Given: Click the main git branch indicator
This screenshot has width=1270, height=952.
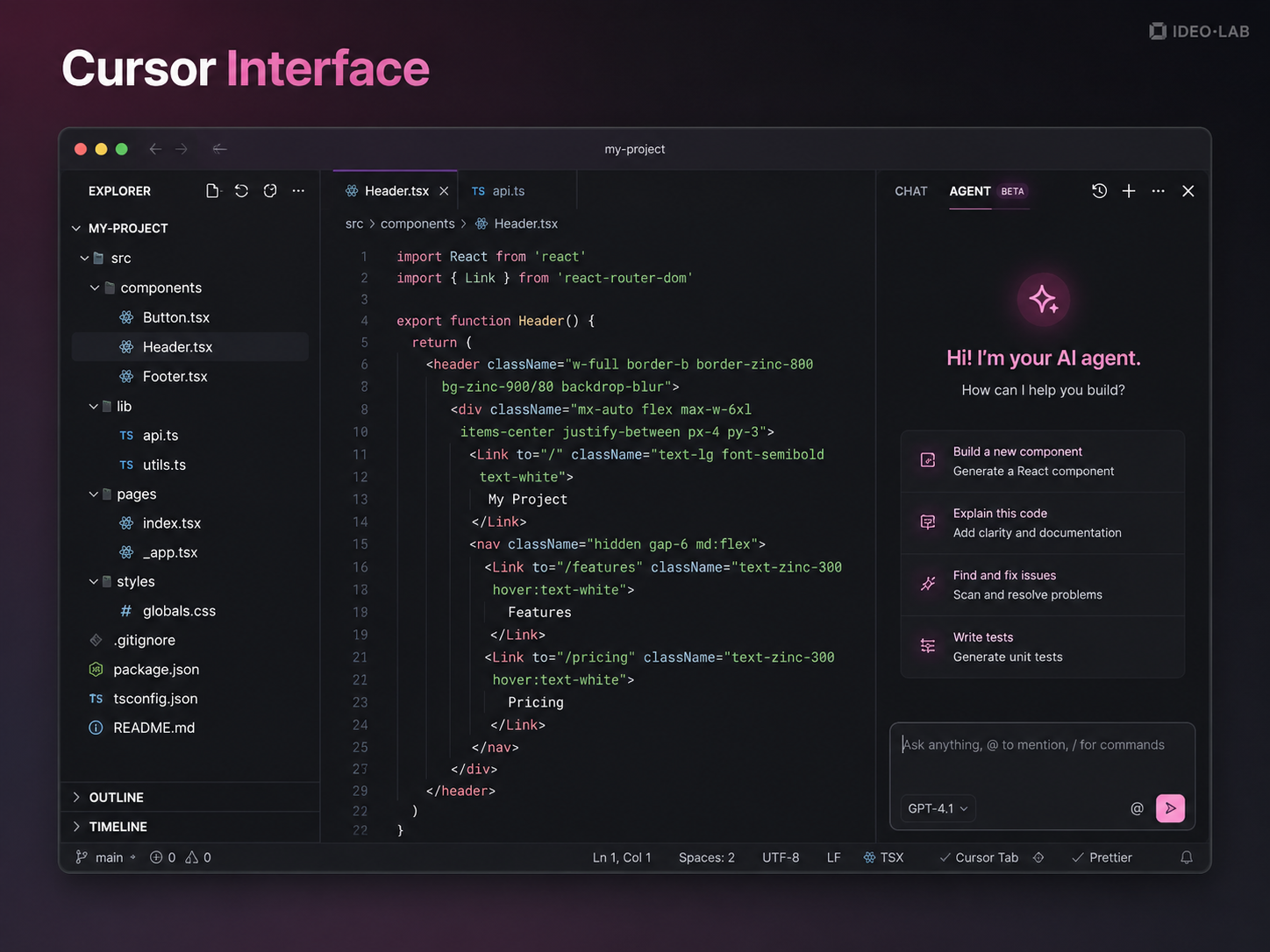Looking at the screenshot, I should (x=105, y=857).
